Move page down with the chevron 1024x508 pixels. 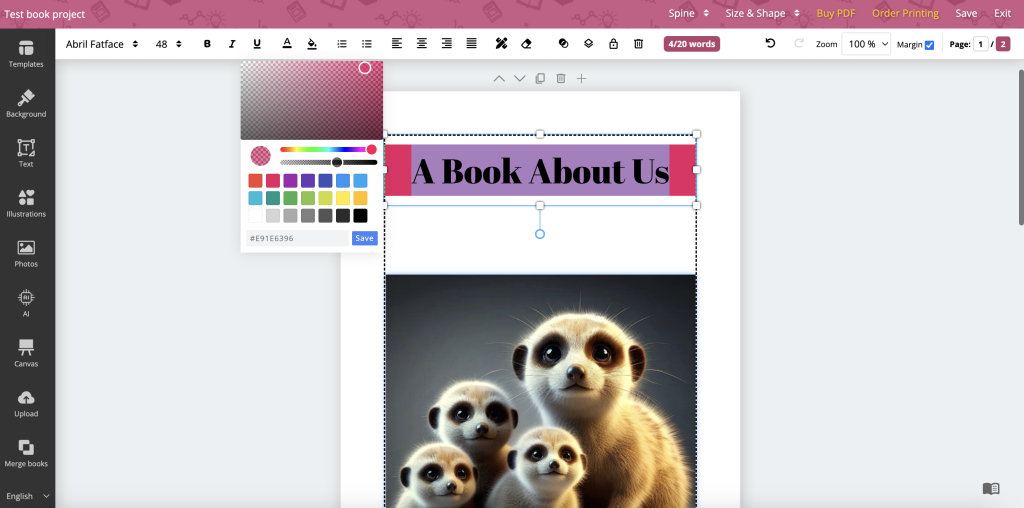click(520, 78)
